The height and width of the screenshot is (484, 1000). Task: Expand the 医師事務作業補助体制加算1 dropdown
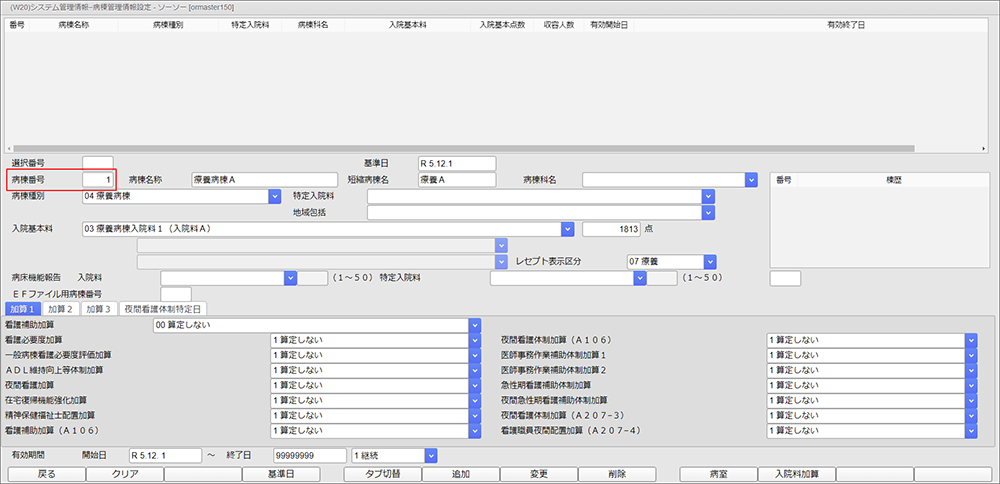click(x=970, y=355)
